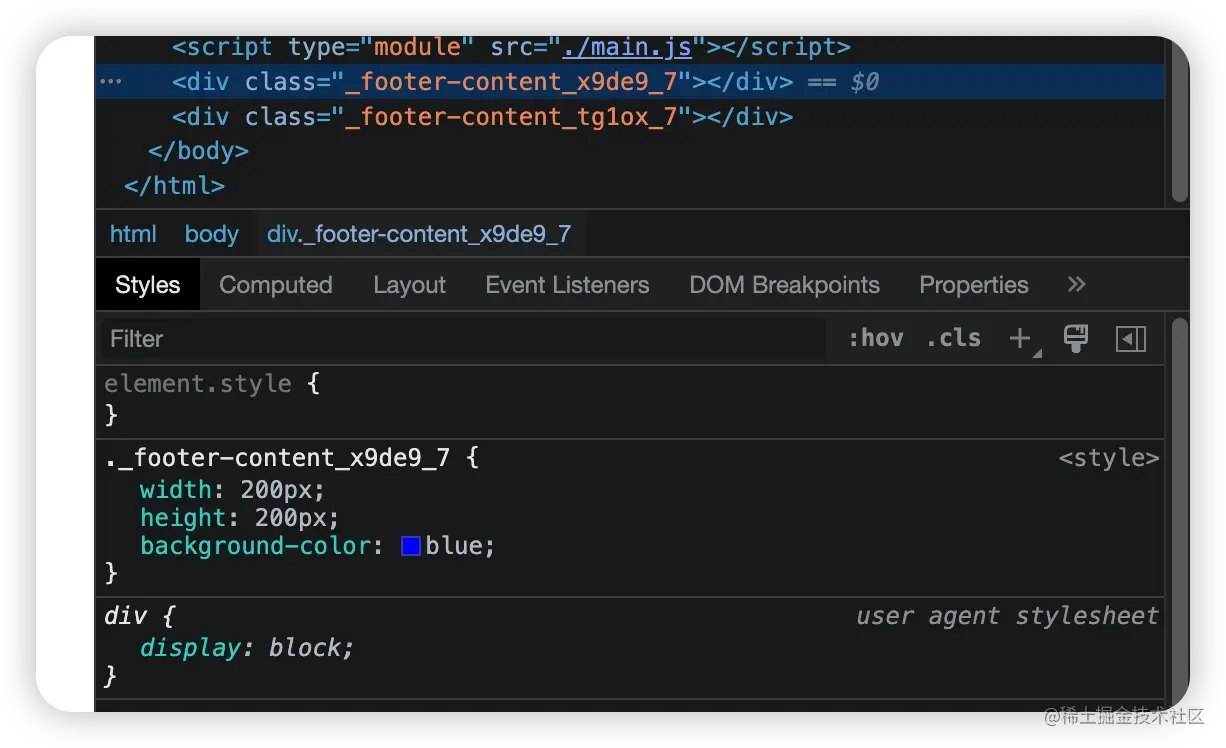
Task: Click the height property name
Action: [x=183, y=518]
